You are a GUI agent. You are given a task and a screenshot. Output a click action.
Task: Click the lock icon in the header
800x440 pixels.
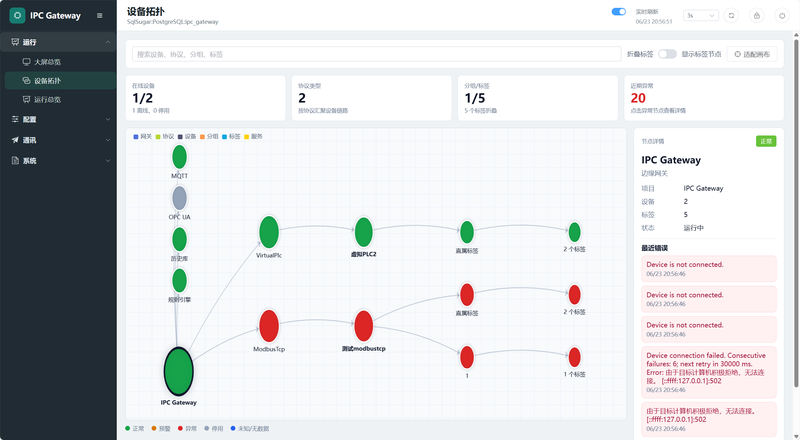pos(757,15)
